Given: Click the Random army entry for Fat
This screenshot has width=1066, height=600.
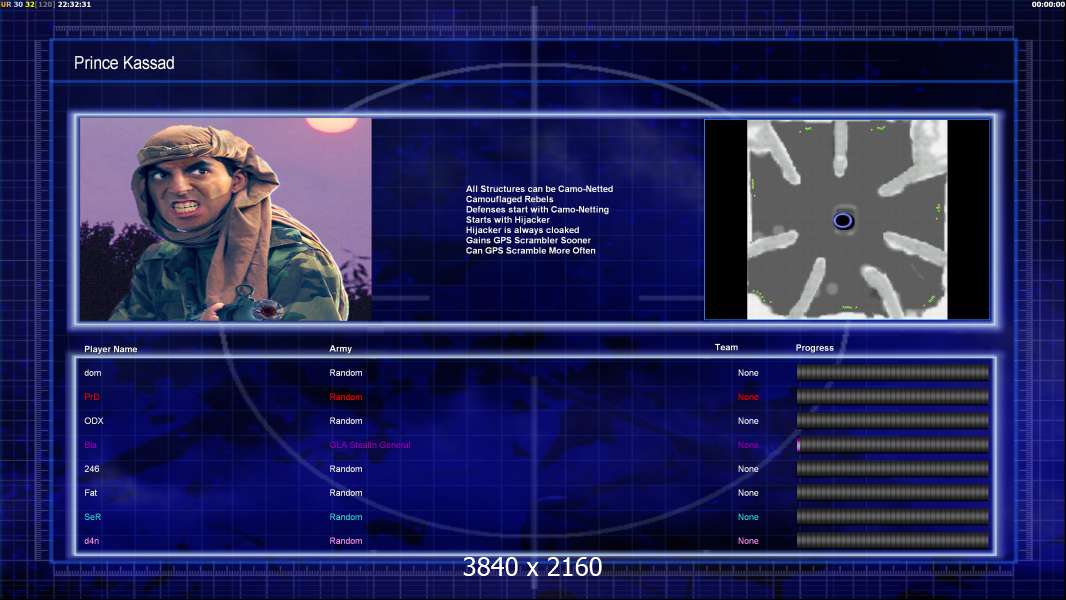Looking at the screenshot, I should (x=346, y=493).
